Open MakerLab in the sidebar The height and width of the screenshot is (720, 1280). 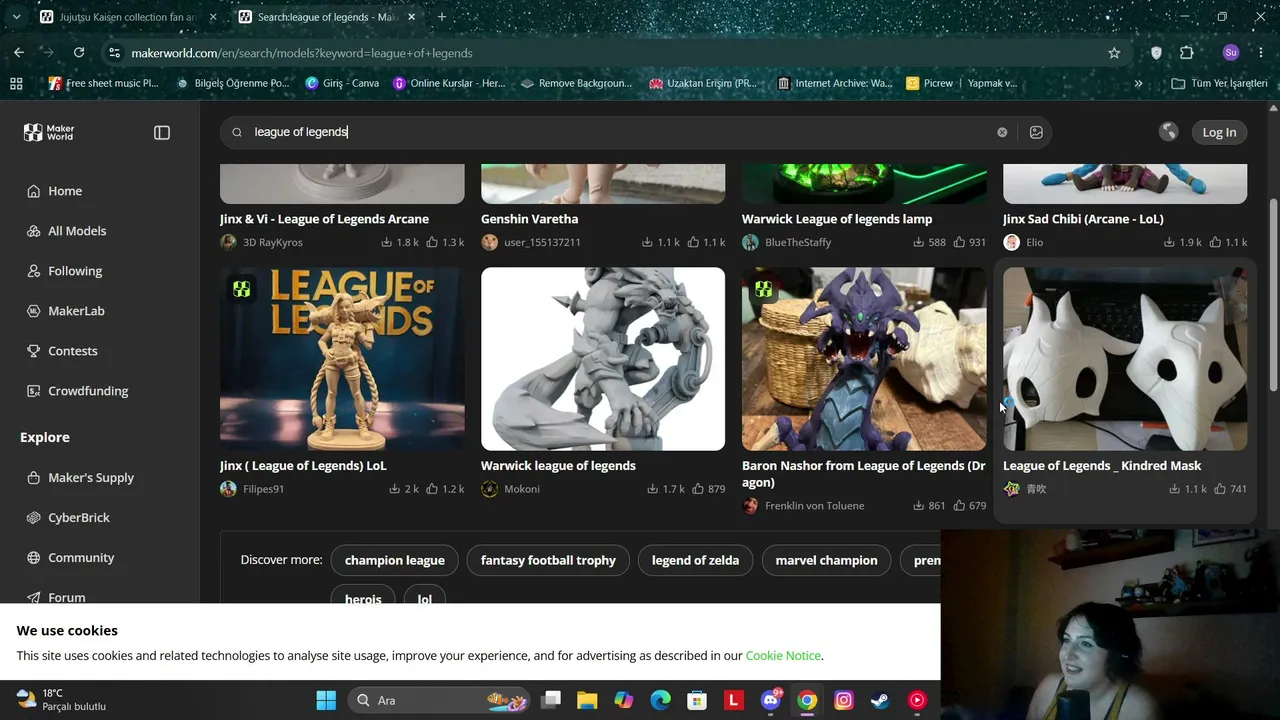point(76,311)
